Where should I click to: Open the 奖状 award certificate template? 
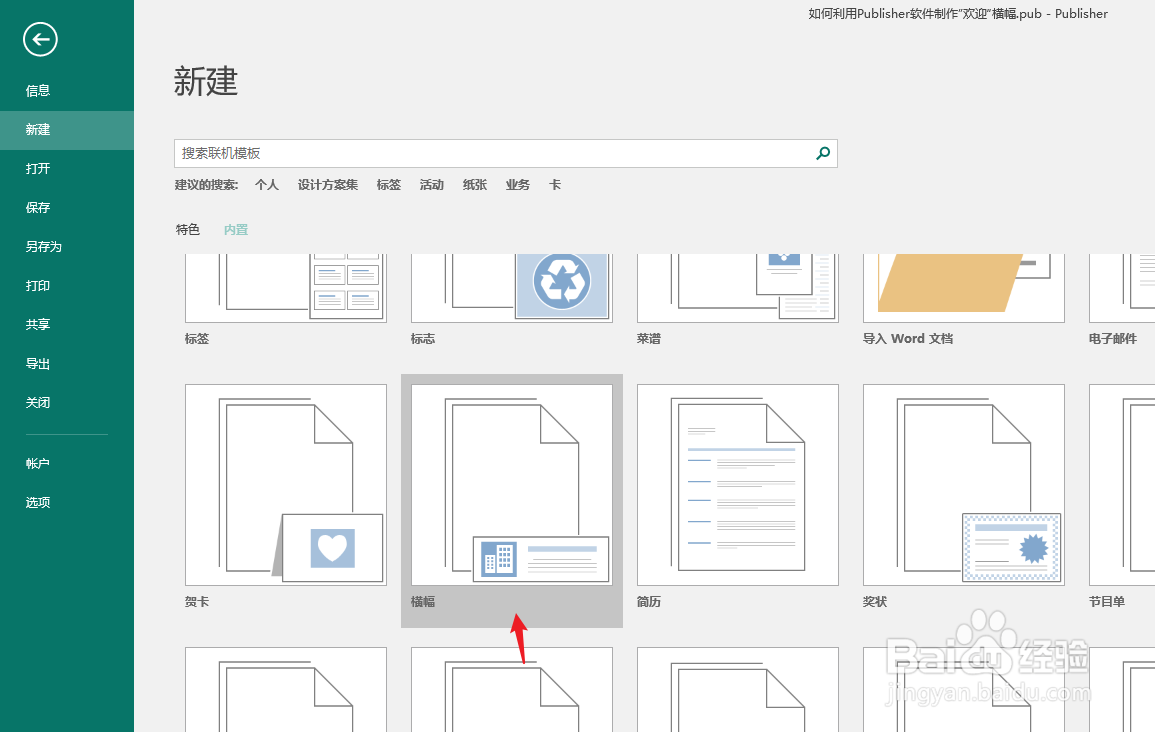[963, 485]
